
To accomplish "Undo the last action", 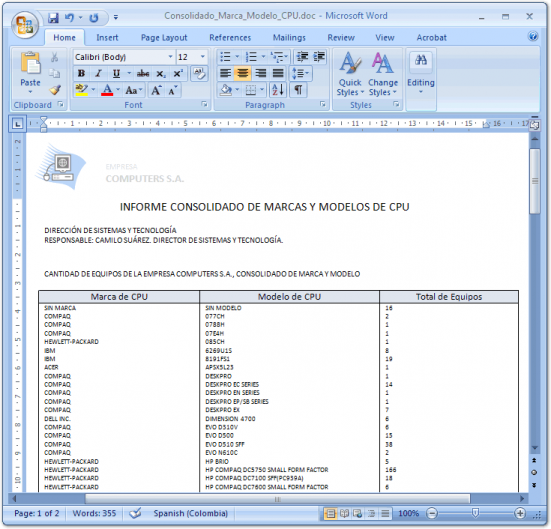I will click(x=70, y=18).
